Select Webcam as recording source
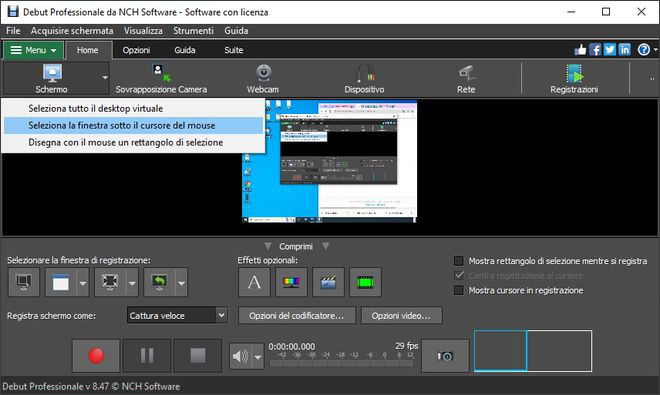The width and height of the screenshot is (660, 395). pos(263,79)
